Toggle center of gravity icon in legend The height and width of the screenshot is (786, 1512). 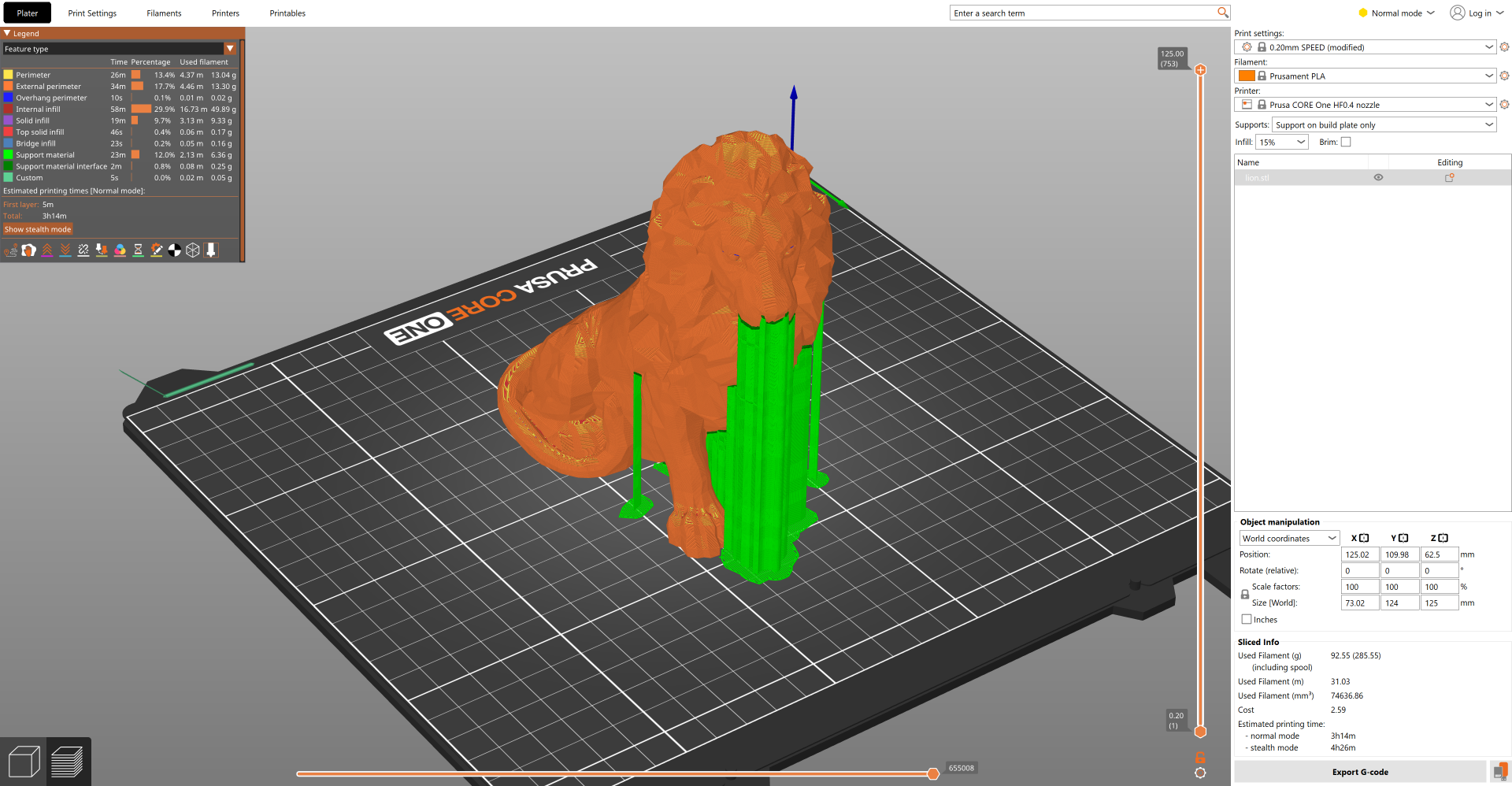tap(175, 250)
